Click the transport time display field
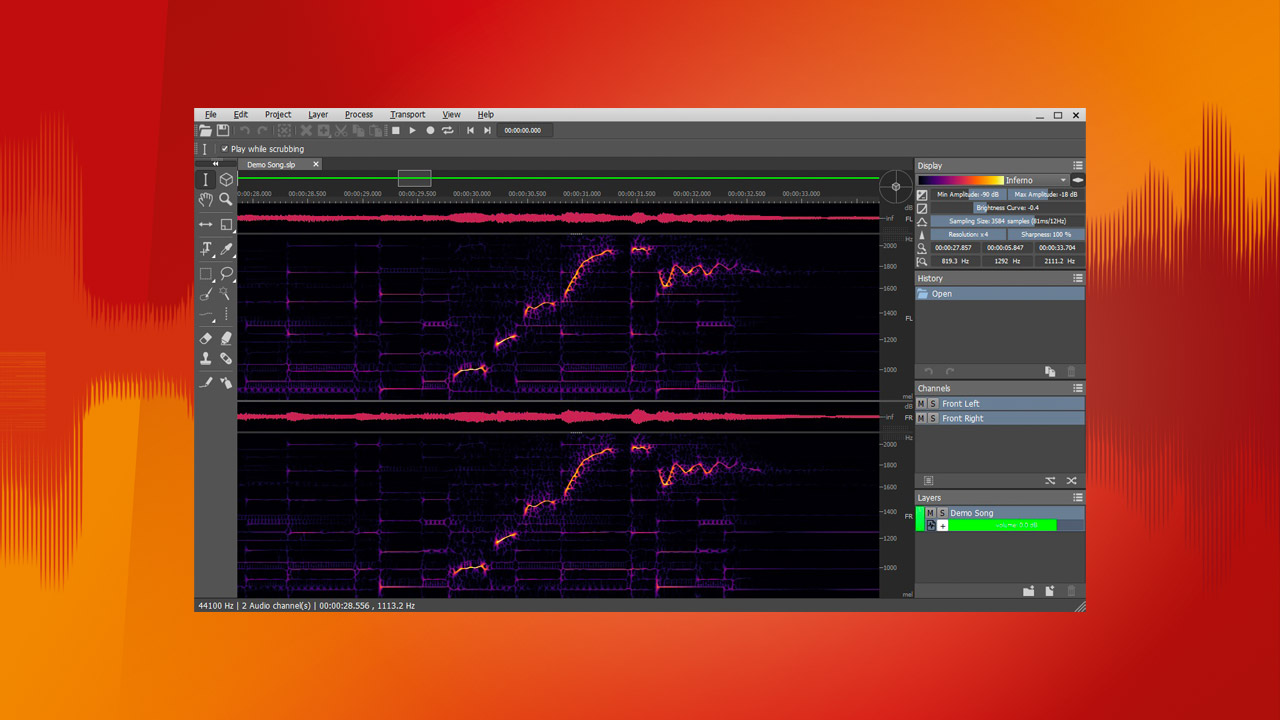 [x=524, y=130]
